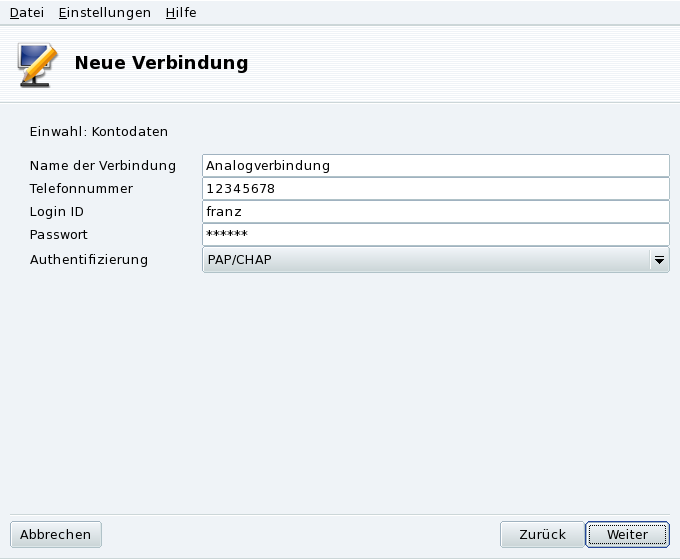This screenshot has width=680, height=560.
Task: Click the Telefonnummer label
Action: (x=81, y=188)
